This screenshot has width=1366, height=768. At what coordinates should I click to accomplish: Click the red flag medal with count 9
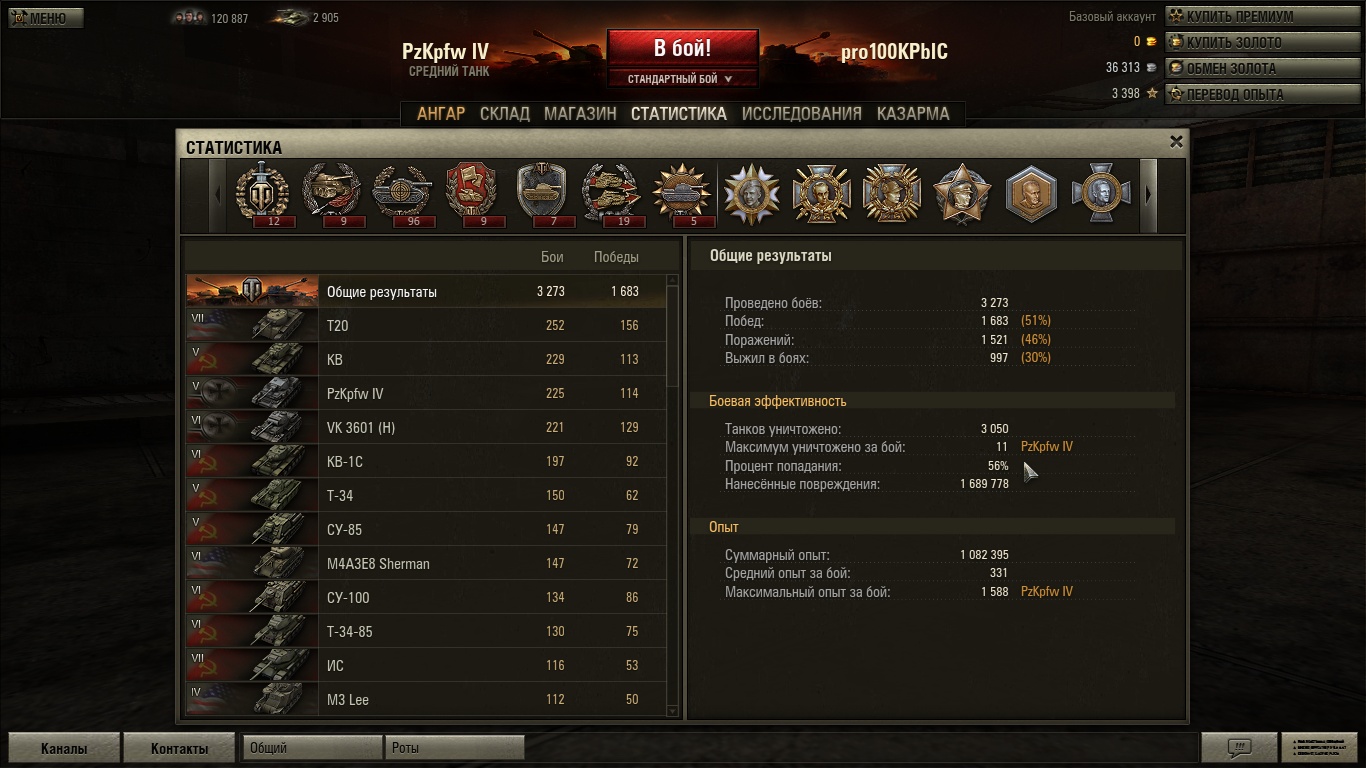point(472,194)
